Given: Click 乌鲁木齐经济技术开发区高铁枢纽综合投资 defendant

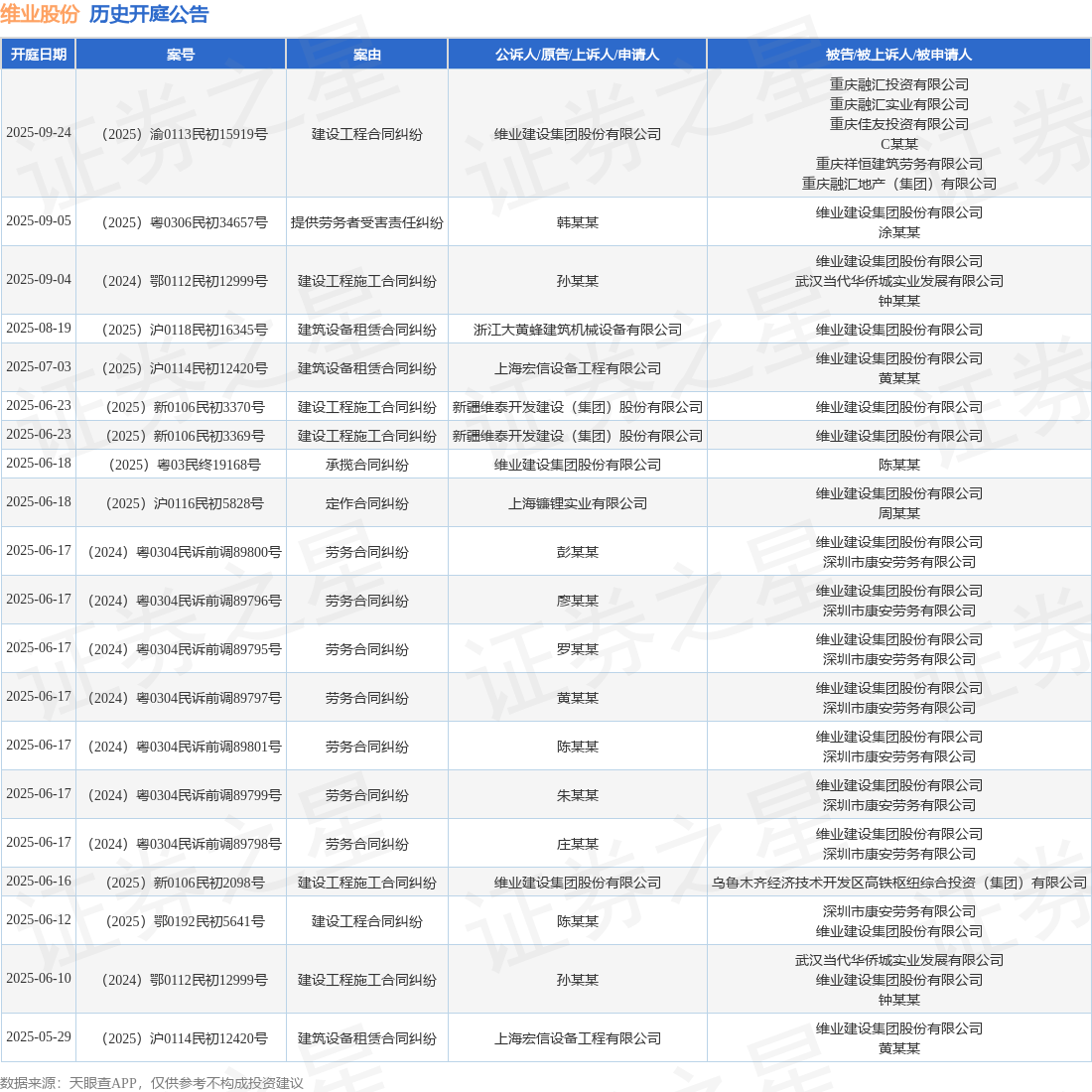Looking at the screenshot, I should click(x=899, y=884).
